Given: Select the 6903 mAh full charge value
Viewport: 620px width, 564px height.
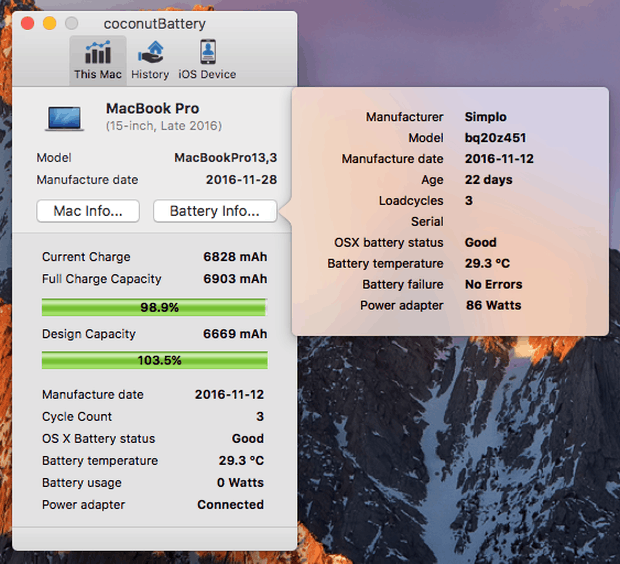Looking at the screenshot, I should coord(235,279).
